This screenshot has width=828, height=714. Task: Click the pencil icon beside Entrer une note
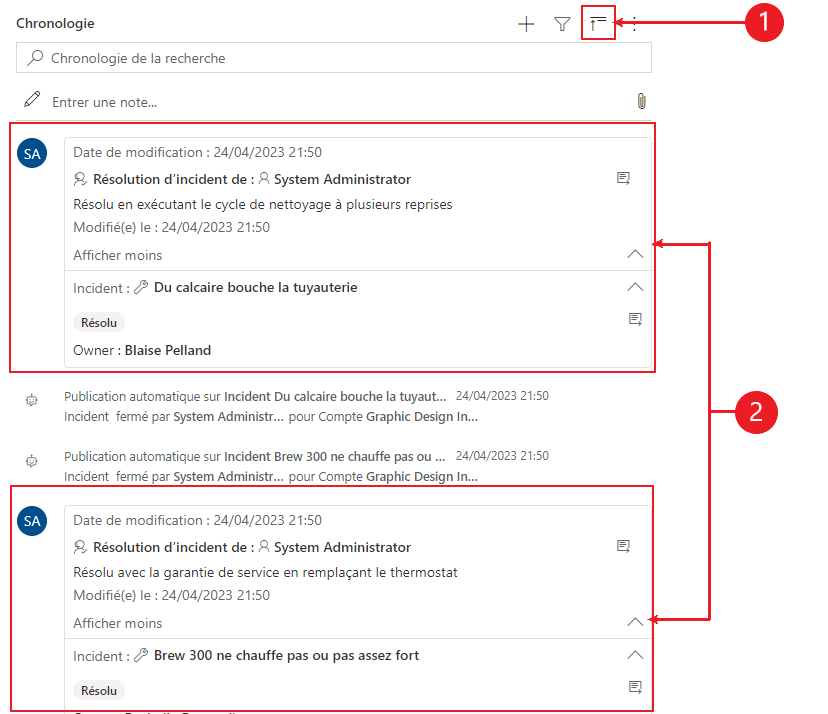click(x=32, y=99)
